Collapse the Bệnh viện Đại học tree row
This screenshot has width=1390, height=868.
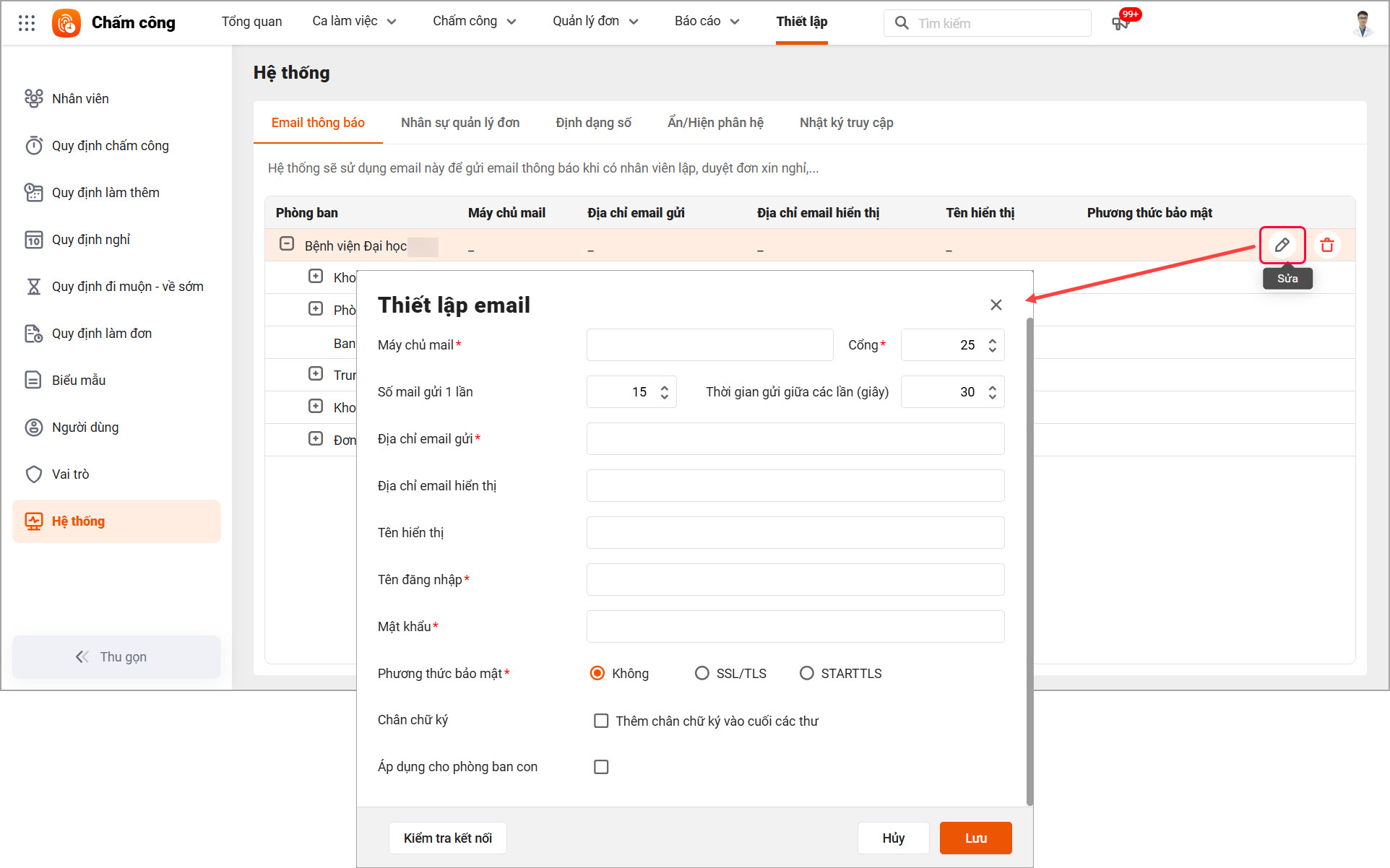(x=287, y=244)
